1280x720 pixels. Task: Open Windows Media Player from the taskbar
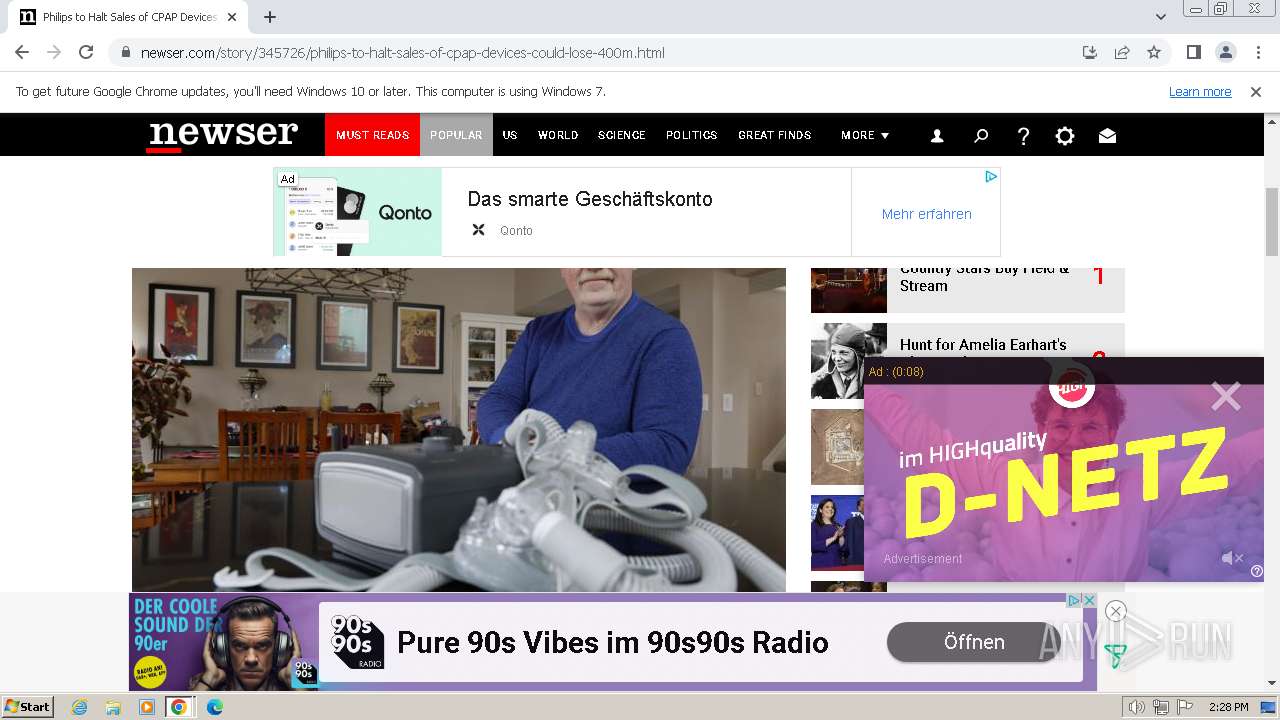[x=147, y=707]
